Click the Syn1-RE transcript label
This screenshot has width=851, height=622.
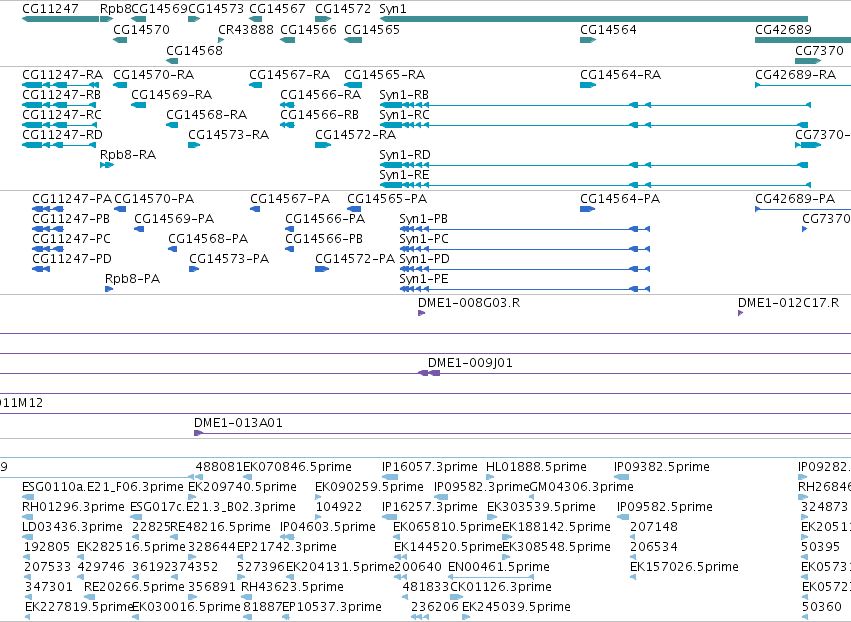point(404,175)
